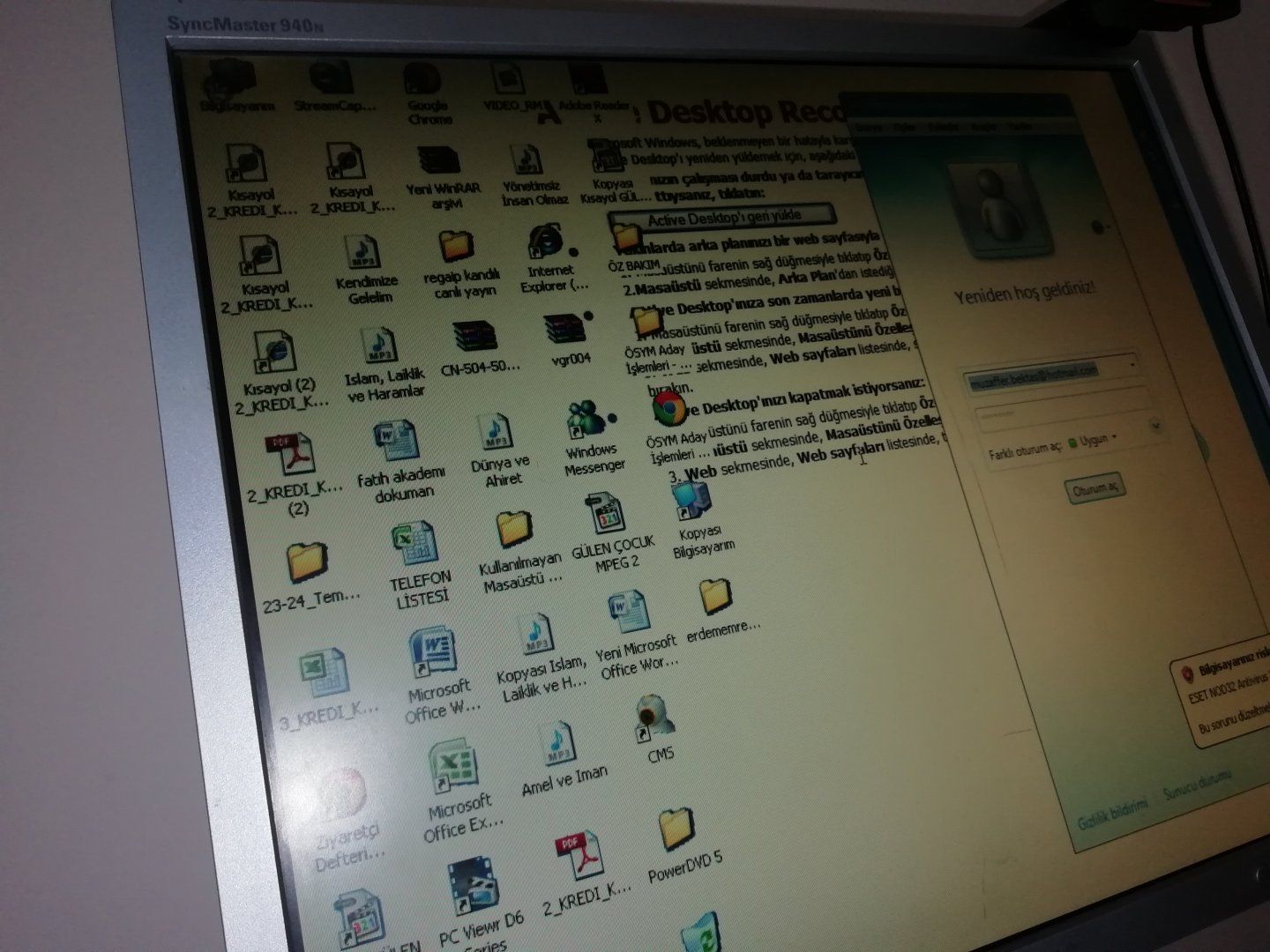Open the Sunucu durumu link

1197,783
